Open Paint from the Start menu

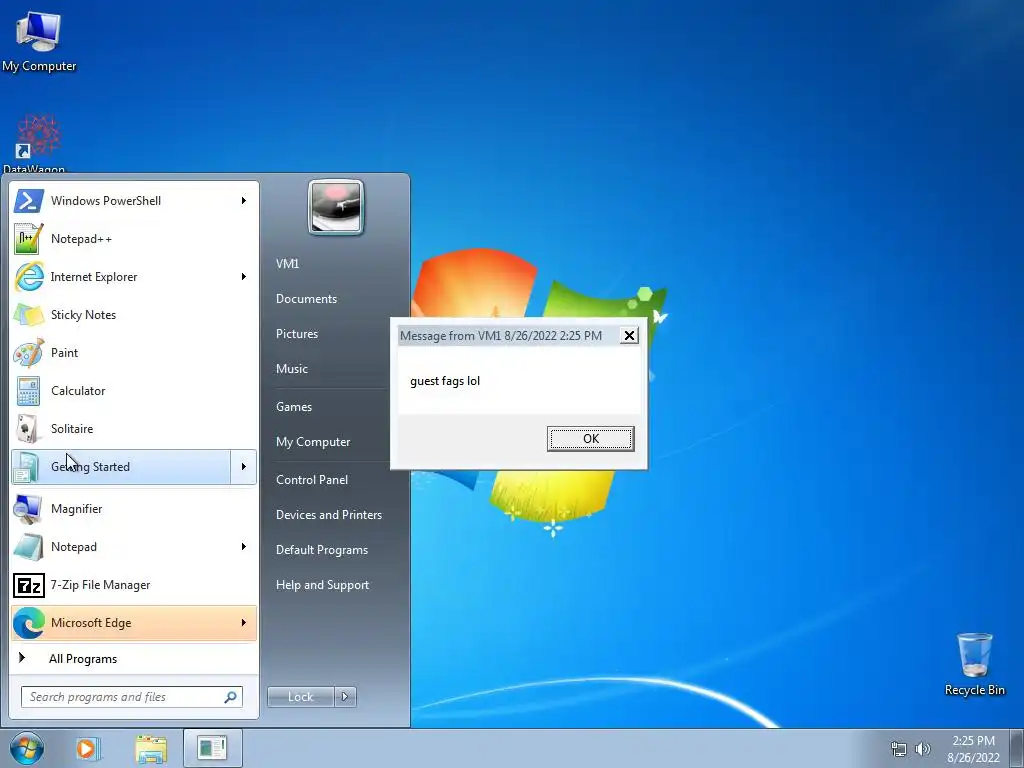click(x=134, y=353)
